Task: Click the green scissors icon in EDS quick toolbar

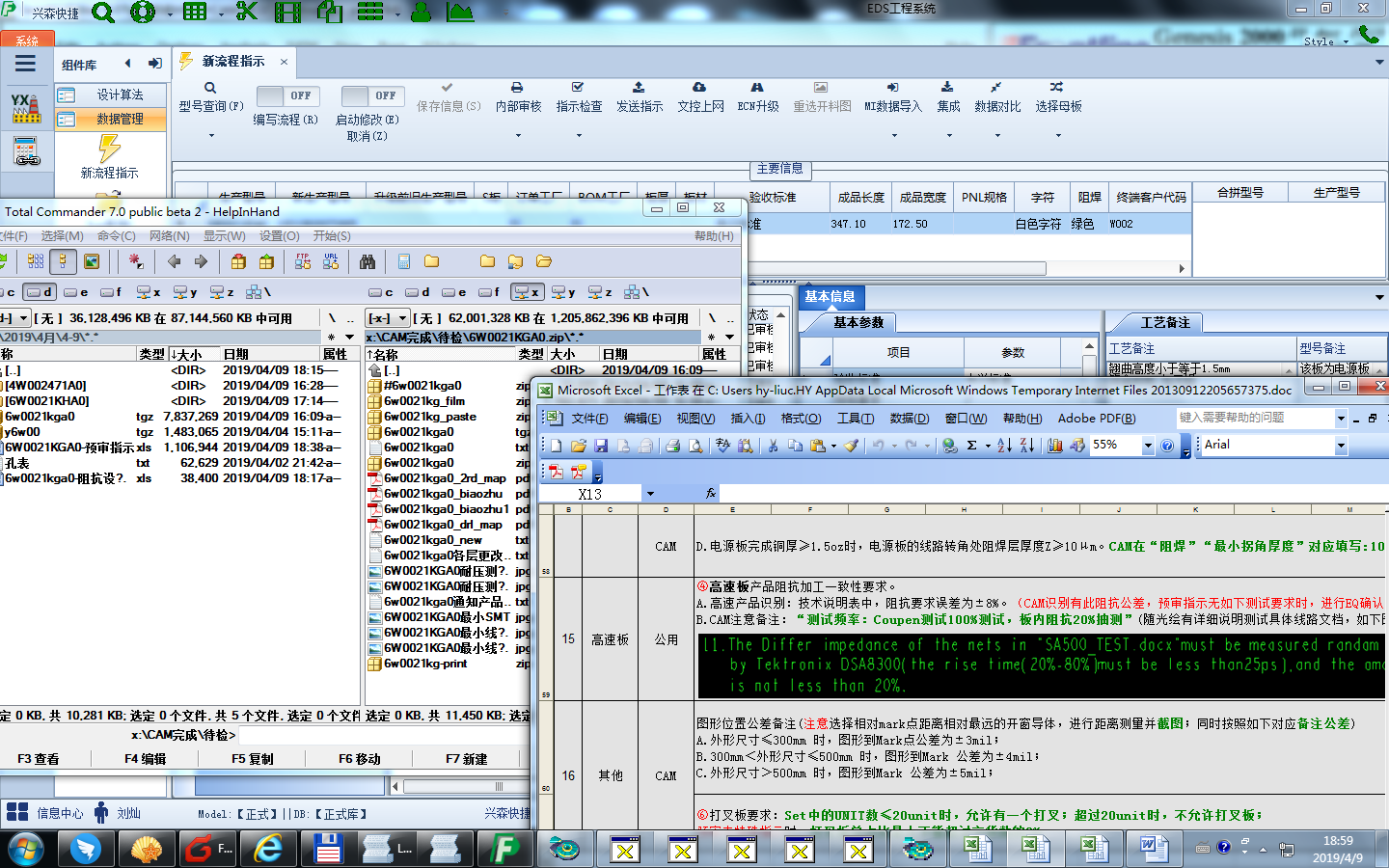Action: [x=247, y=12]
